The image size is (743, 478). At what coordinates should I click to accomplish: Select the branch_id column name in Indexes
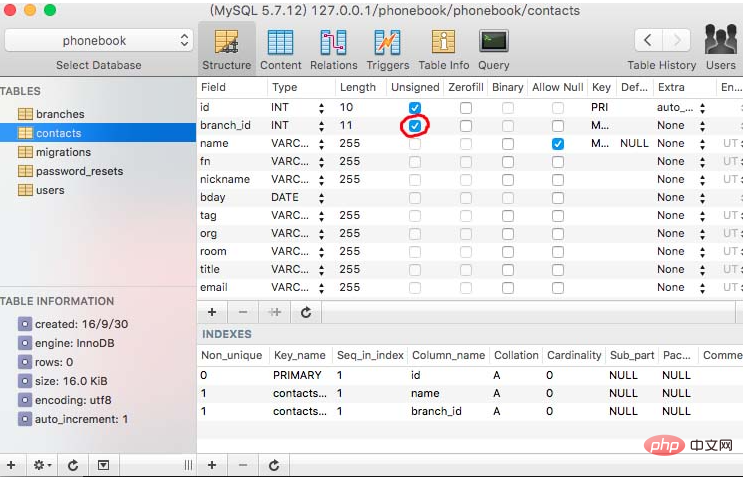(436, 411)
